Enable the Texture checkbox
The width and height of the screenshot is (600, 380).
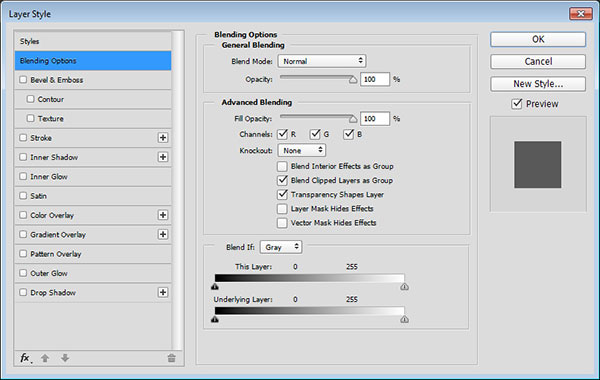tap(31, 118)
